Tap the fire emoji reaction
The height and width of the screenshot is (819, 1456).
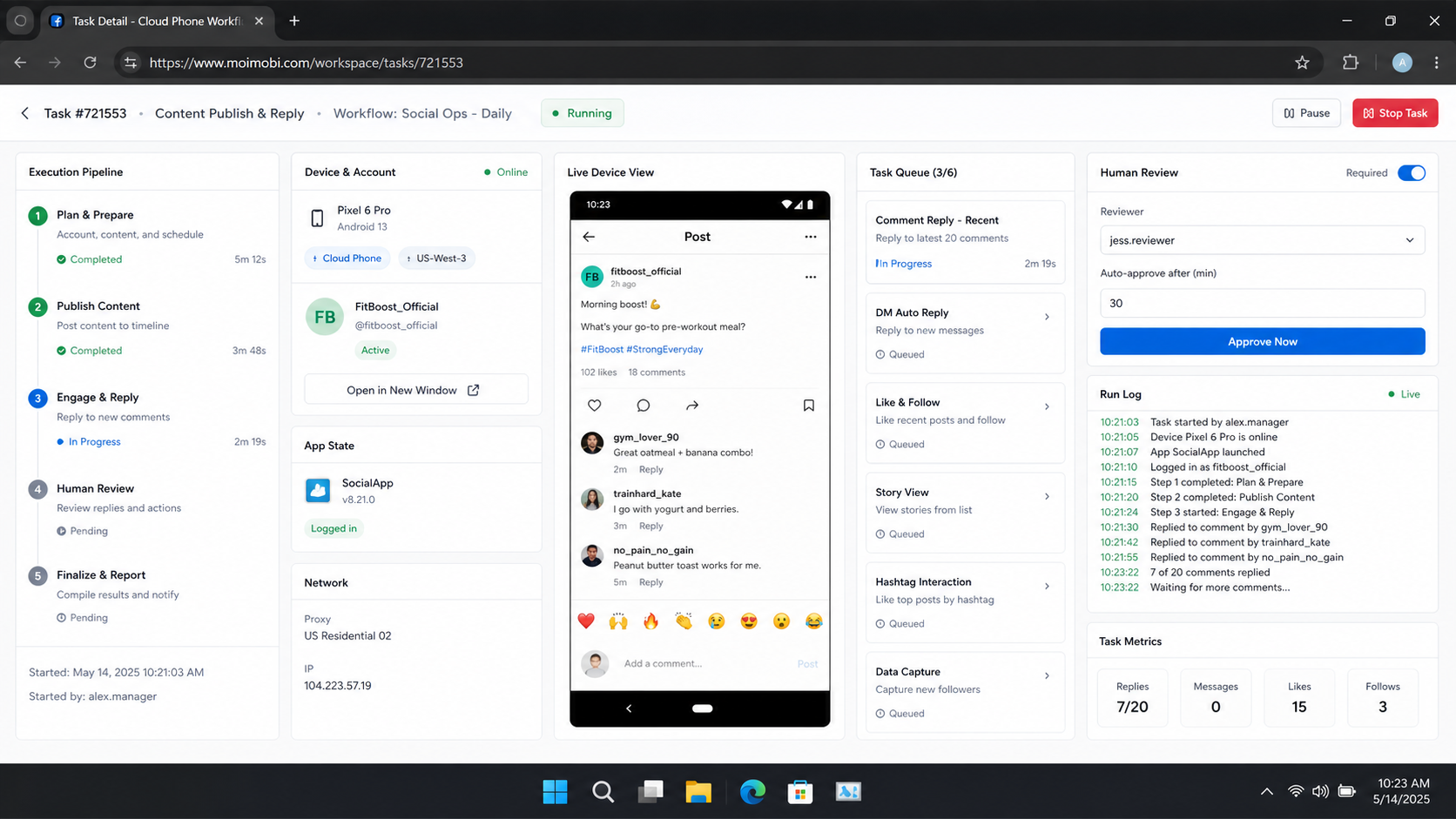pyautogui.click(x=650, y=621)
